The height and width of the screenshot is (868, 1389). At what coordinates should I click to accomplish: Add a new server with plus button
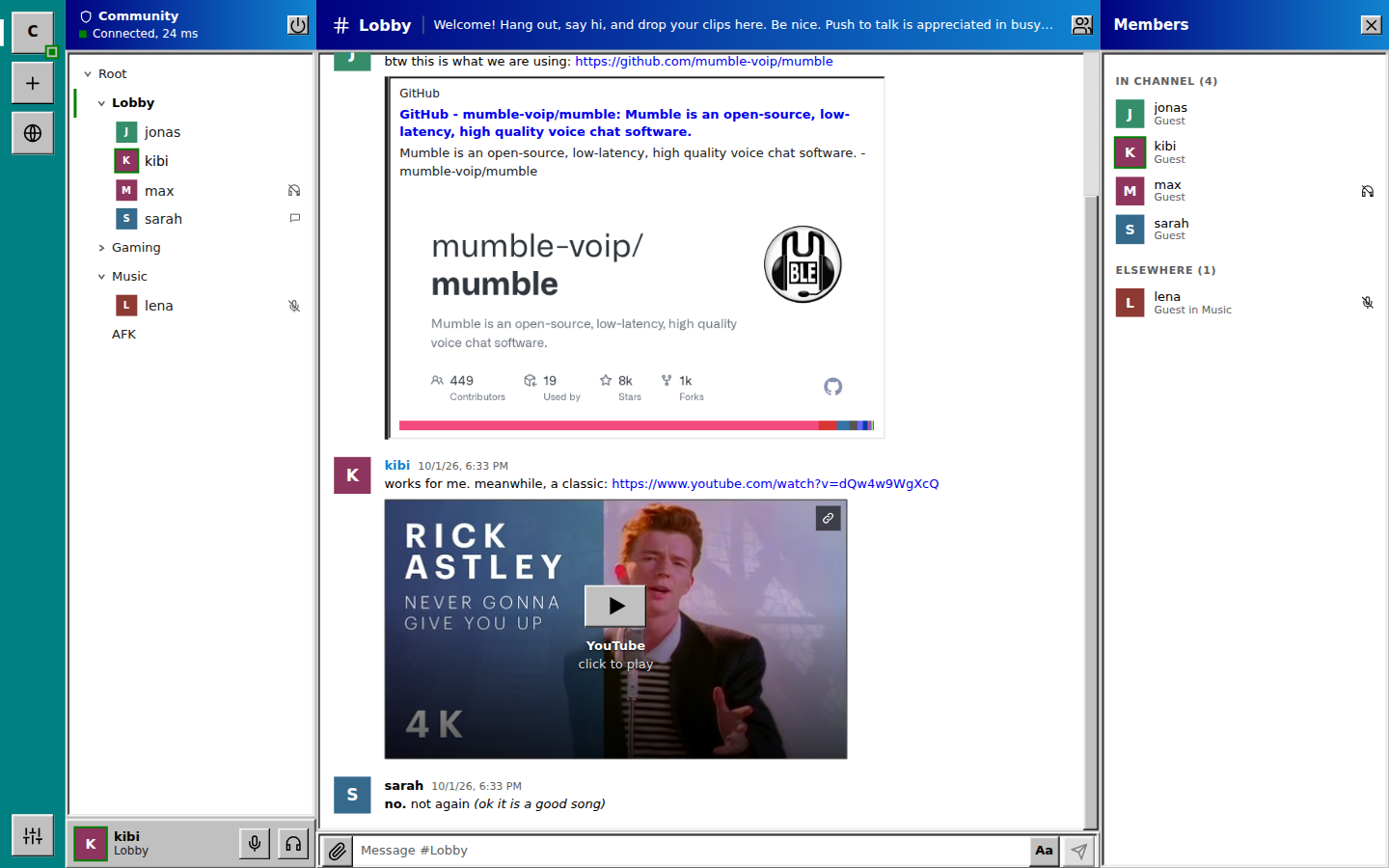[x=33, y=83]
